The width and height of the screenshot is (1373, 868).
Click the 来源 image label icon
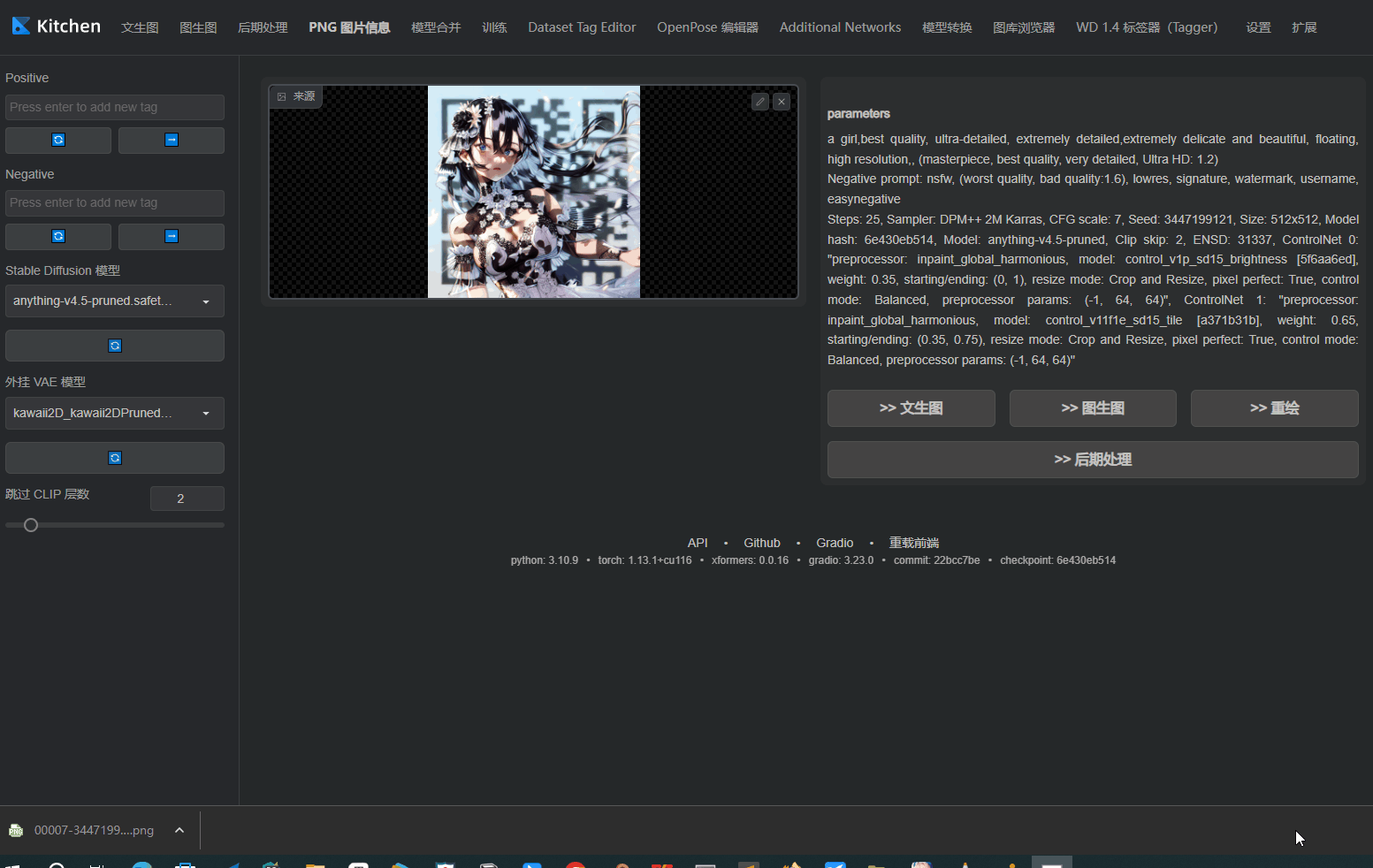click(x=282, y=96)
